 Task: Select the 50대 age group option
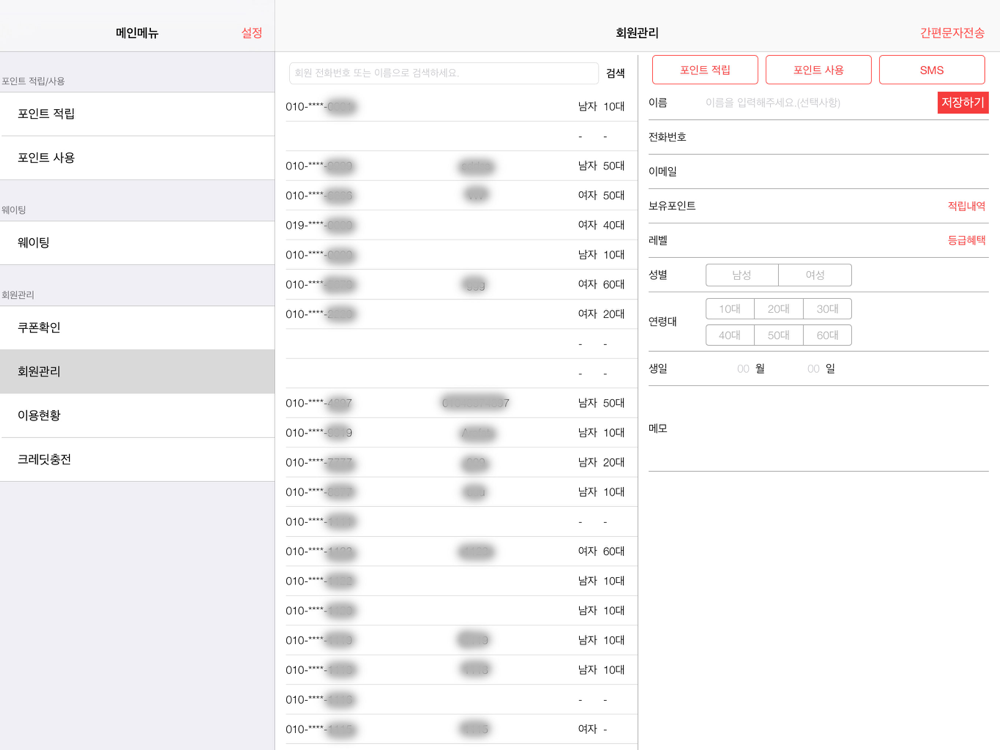pos(778,335)
